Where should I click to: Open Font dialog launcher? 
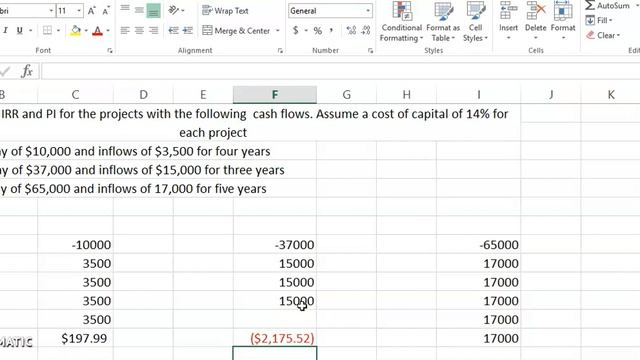[110, 51]
